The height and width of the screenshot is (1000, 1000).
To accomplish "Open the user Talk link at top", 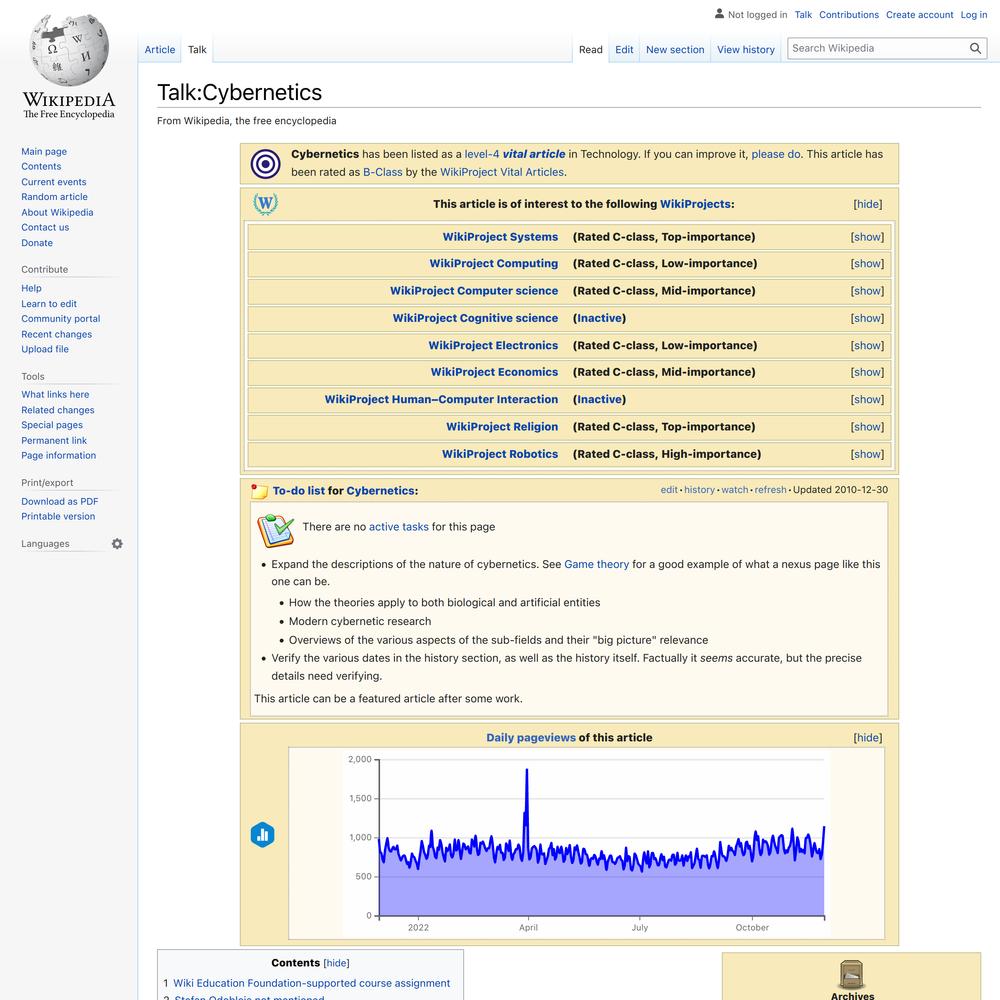I will click(x=803, y=15).
